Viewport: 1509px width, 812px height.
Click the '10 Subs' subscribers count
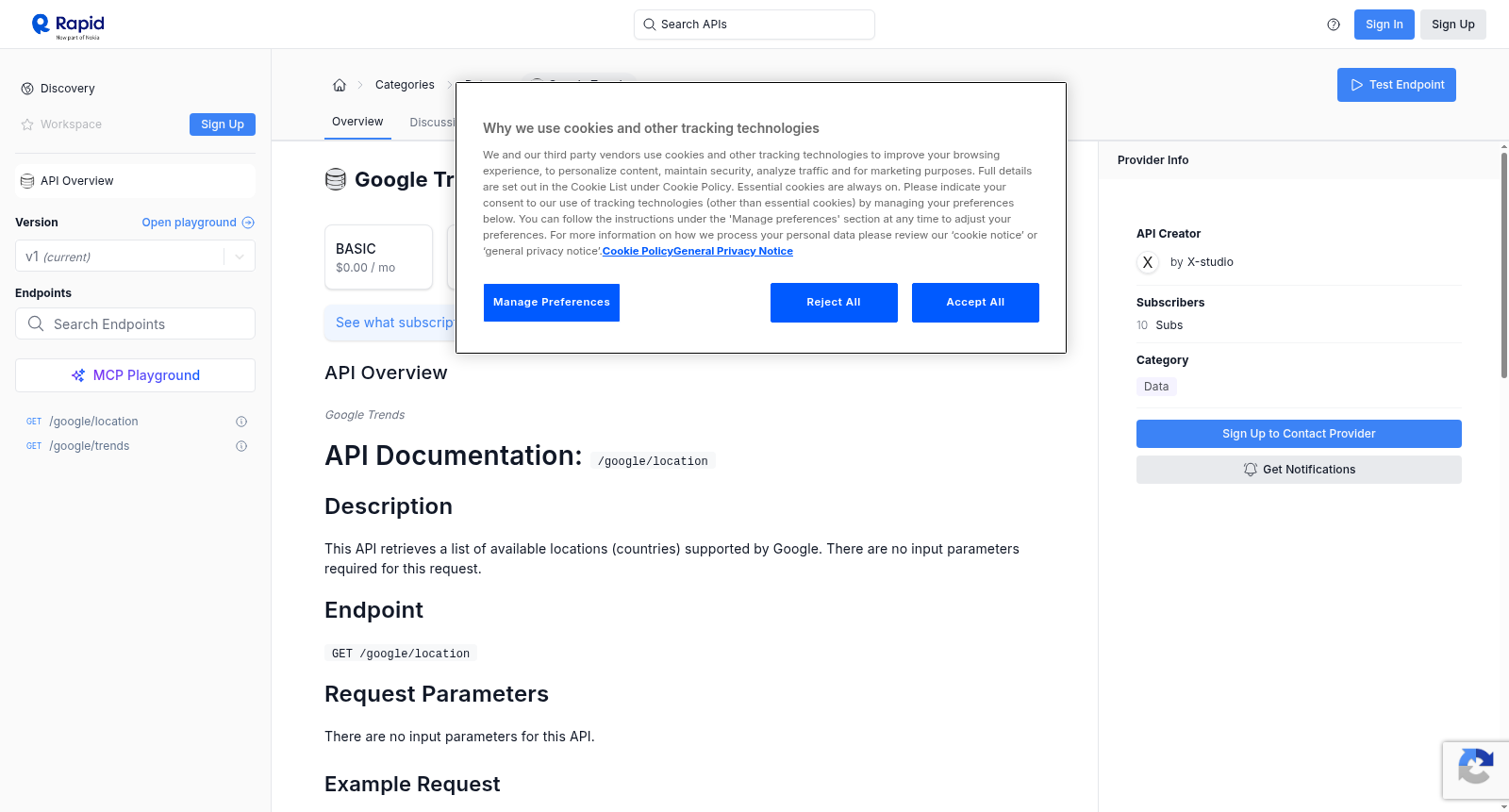(1159, 325)
